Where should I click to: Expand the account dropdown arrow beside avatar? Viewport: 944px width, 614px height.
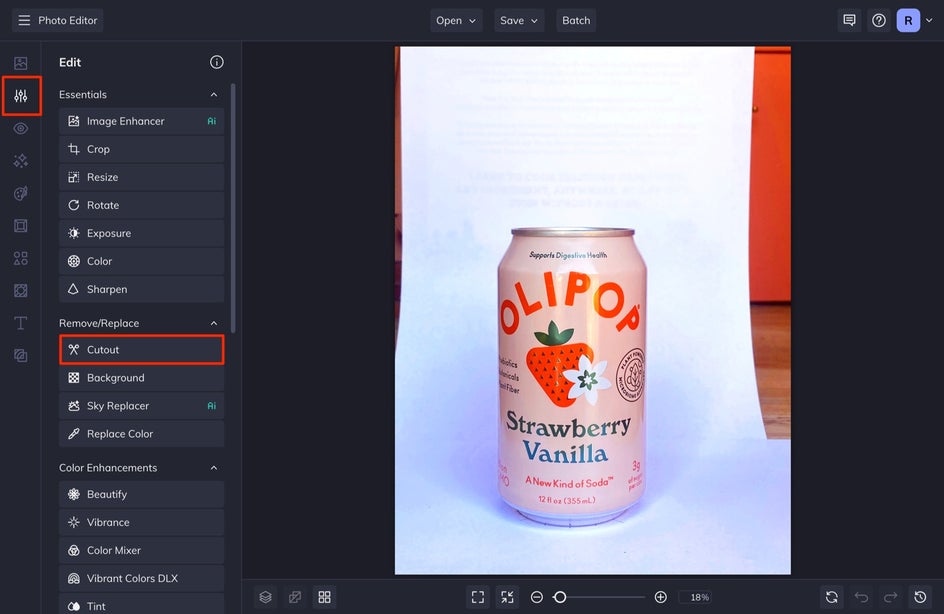point(929,20)
